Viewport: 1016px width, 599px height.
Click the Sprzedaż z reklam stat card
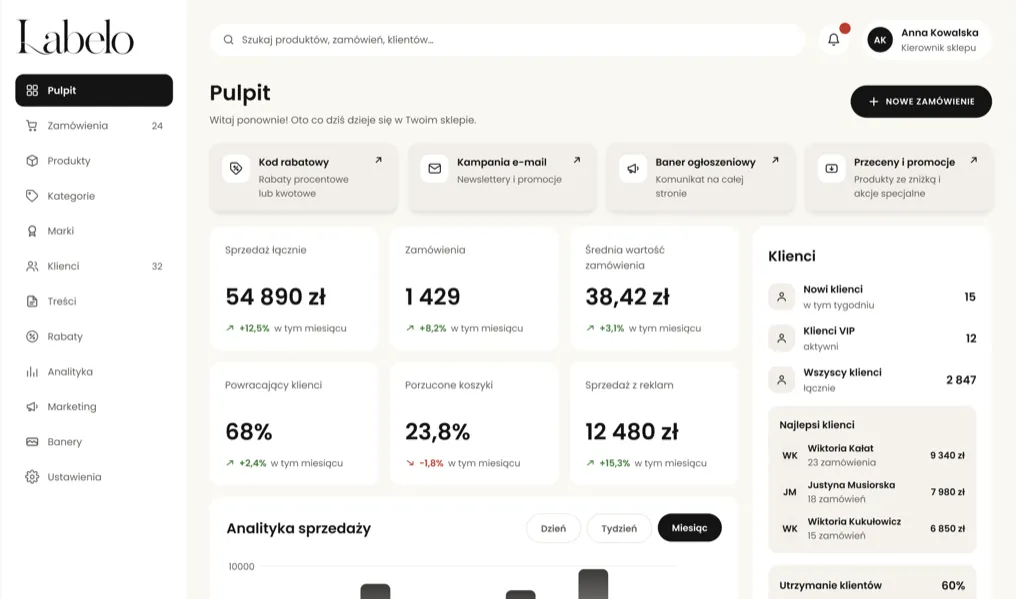pyautogui.click(x=654, y=424)
